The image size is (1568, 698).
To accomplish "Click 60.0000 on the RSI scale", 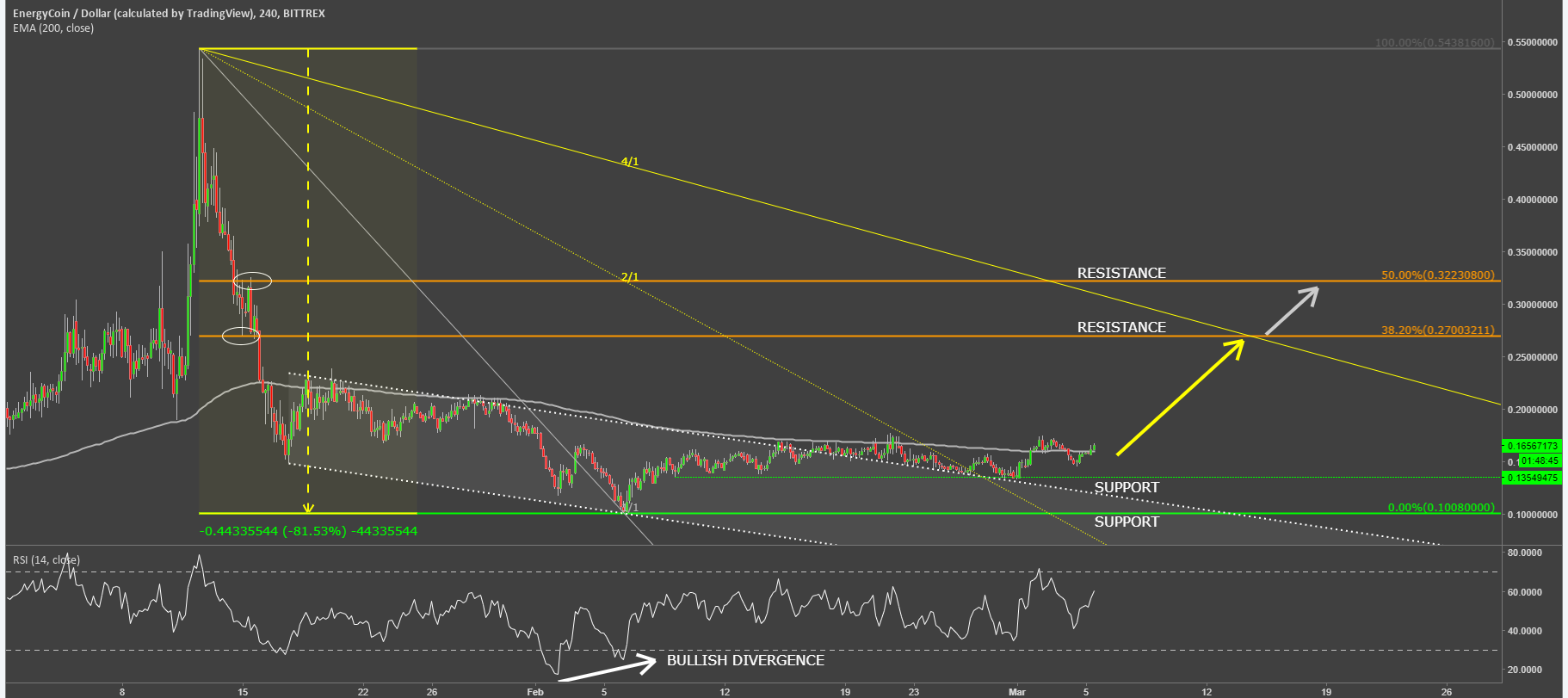I will point(1524,592).
